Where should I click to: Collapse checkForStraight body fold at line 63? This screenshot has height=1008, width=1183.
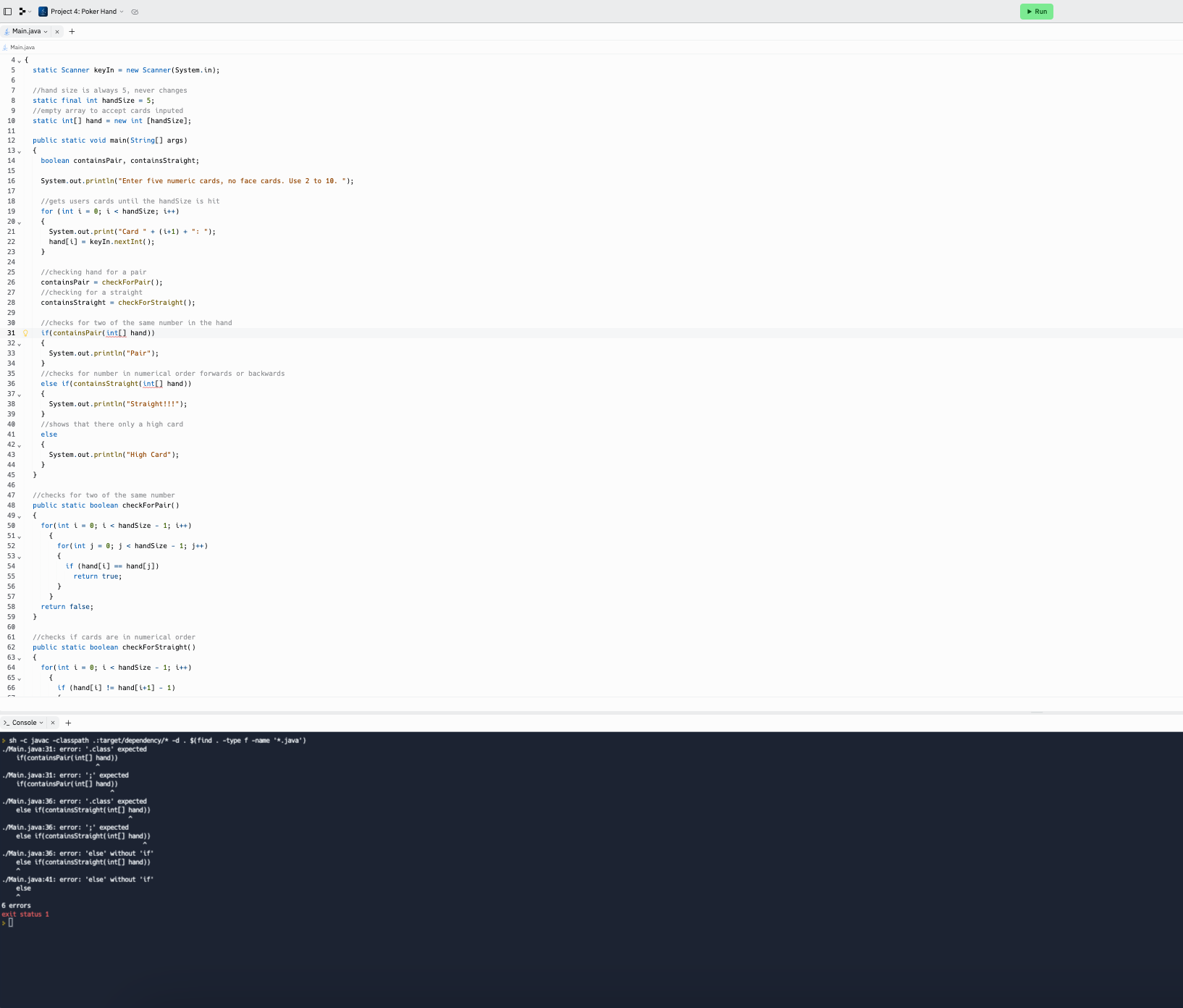coord(20,658)
